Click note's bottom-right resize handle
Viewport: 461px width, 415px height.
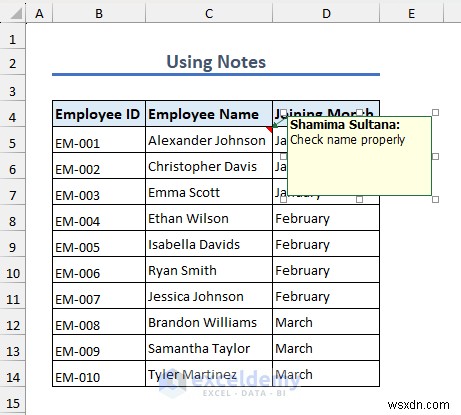pyautogui.click(x=435, y=199)
